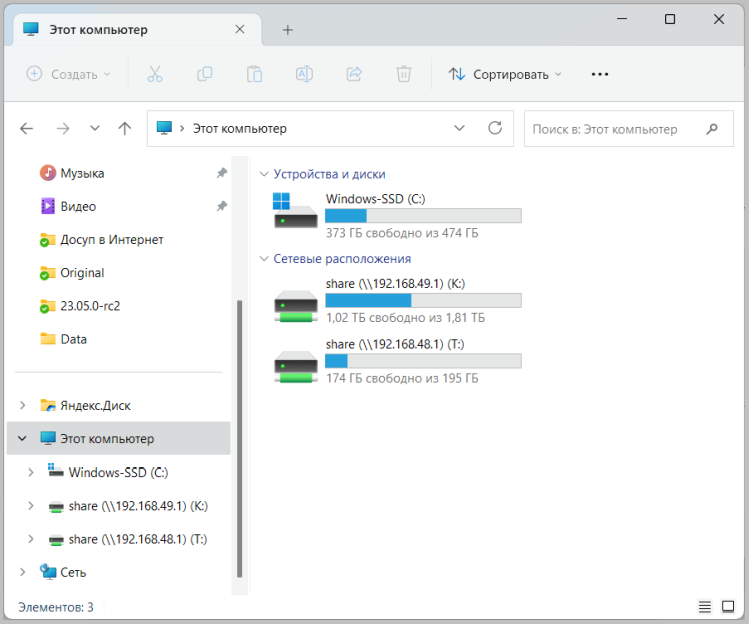
Task: Unpin the Видео quick access pin
Action: point(222,206)
